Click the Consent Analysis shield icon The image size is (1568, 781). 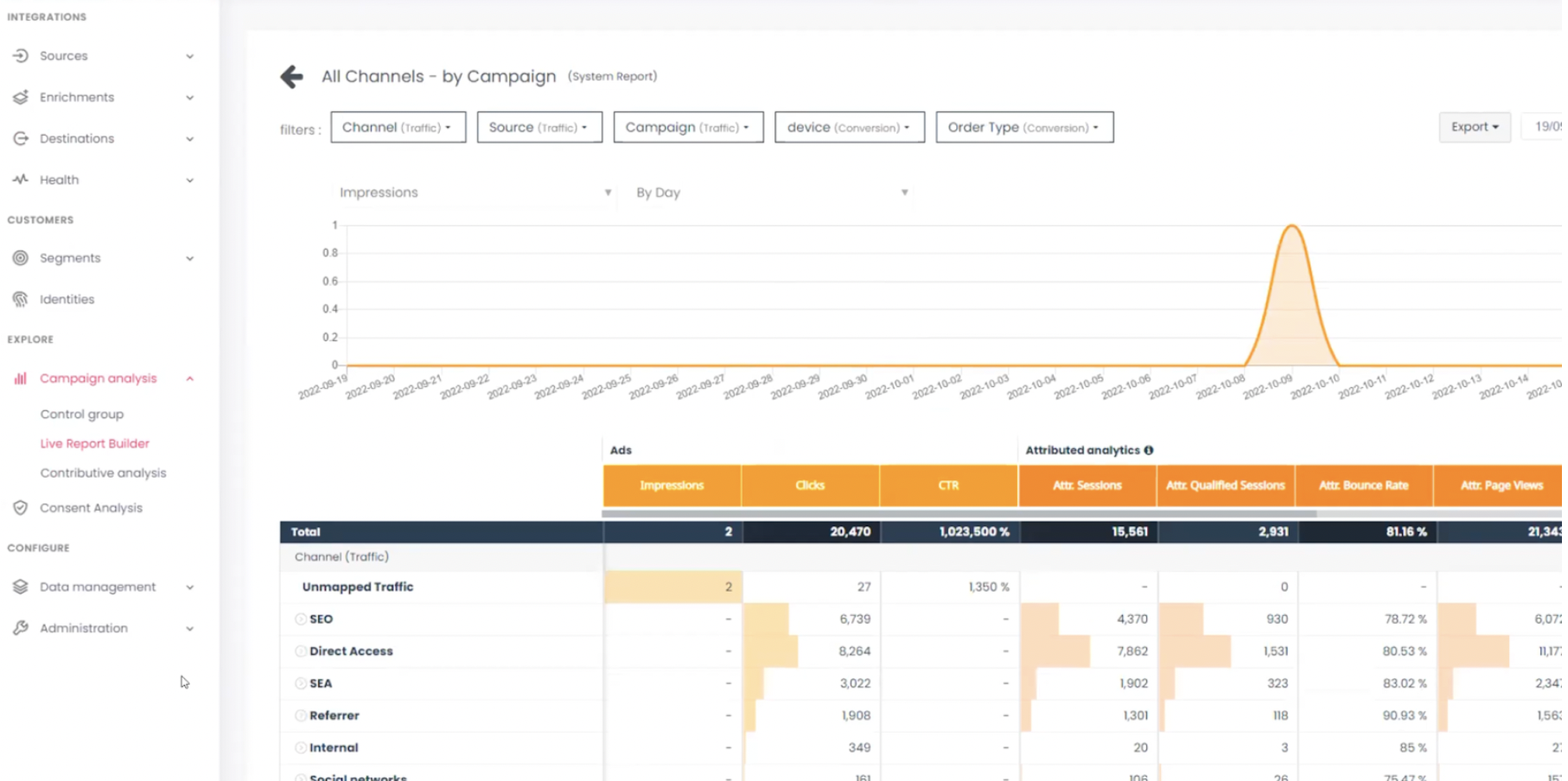click(21, 508)
